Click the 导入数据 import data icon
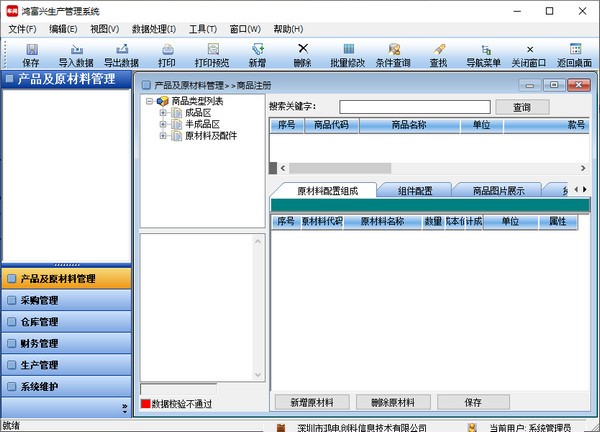The height and width of the screenshot is (432, 600). coord(76,54)
